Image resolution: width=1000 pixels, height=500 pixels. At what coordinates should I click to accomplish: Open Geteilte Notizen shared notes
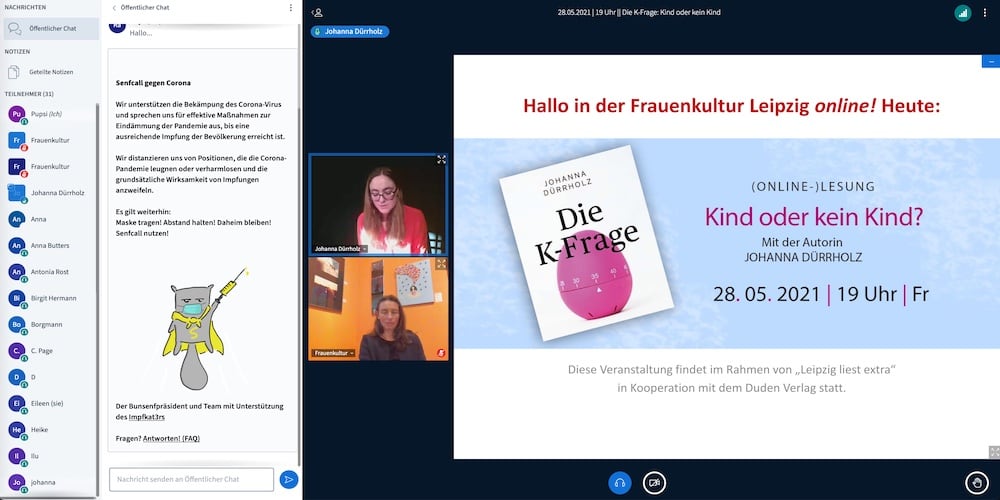(x=49, y=72)
